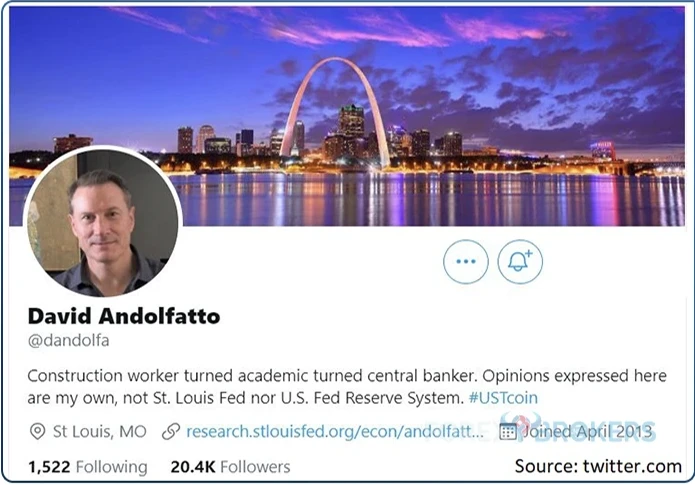Open the #USTcoin hashtag link

(503, 398)
